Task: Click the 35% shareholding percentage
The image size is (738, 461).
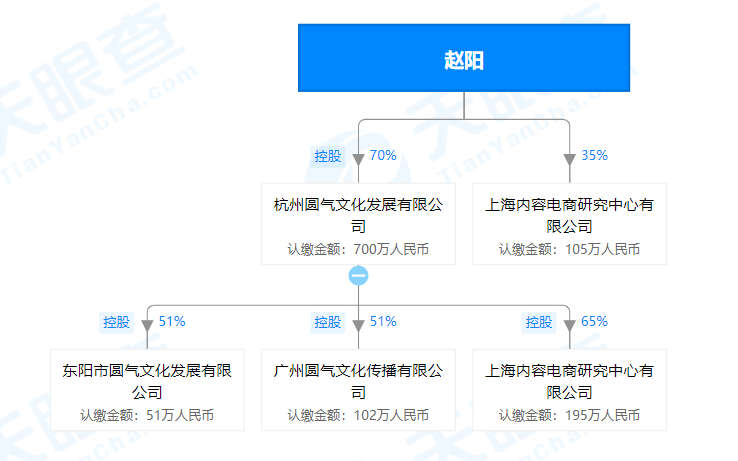Action: point(594,155)
